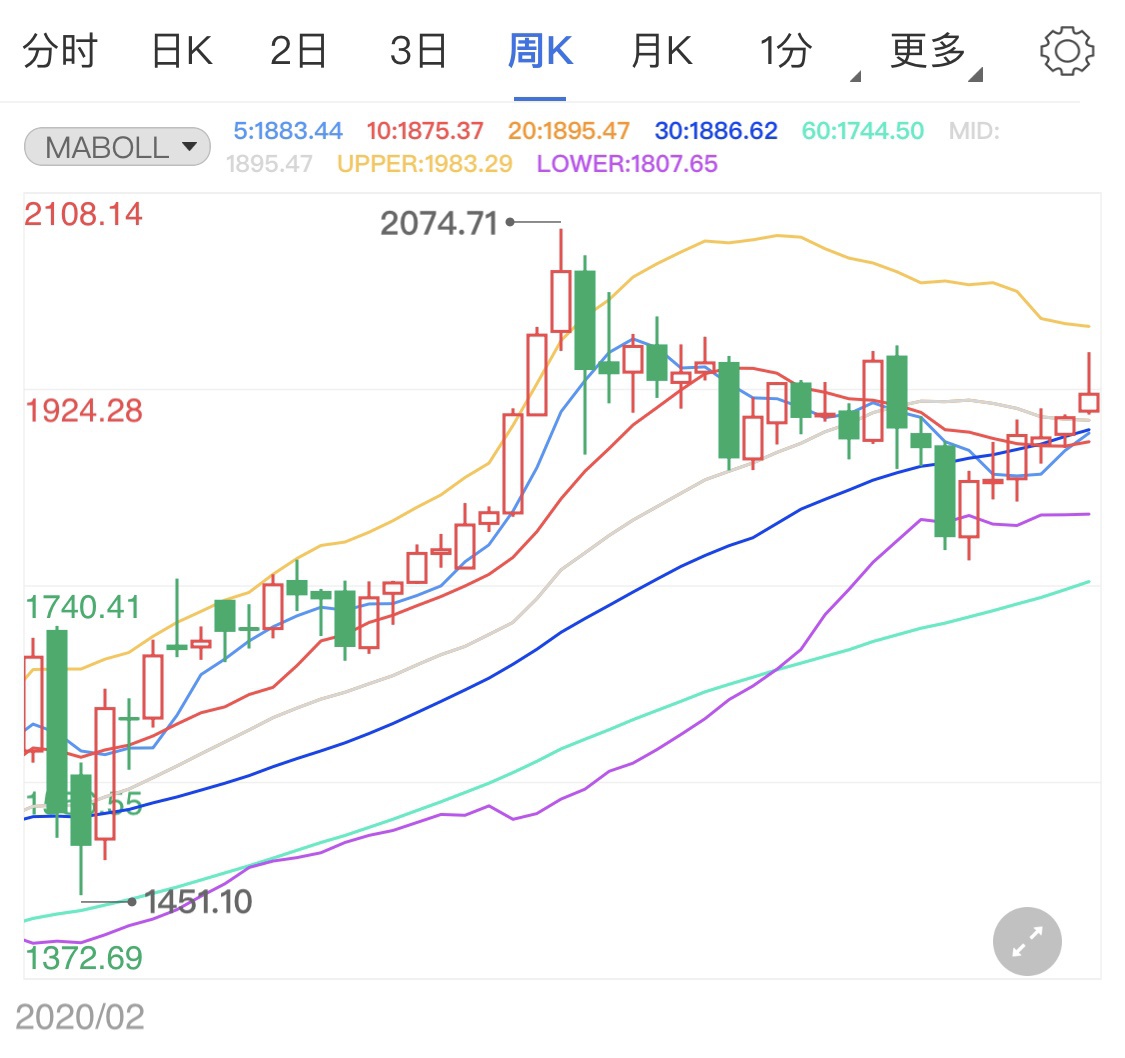Open the MABOLL indicator dropdown
Viewport: 1125px width, 1058px height.
[x=117, y=148]
